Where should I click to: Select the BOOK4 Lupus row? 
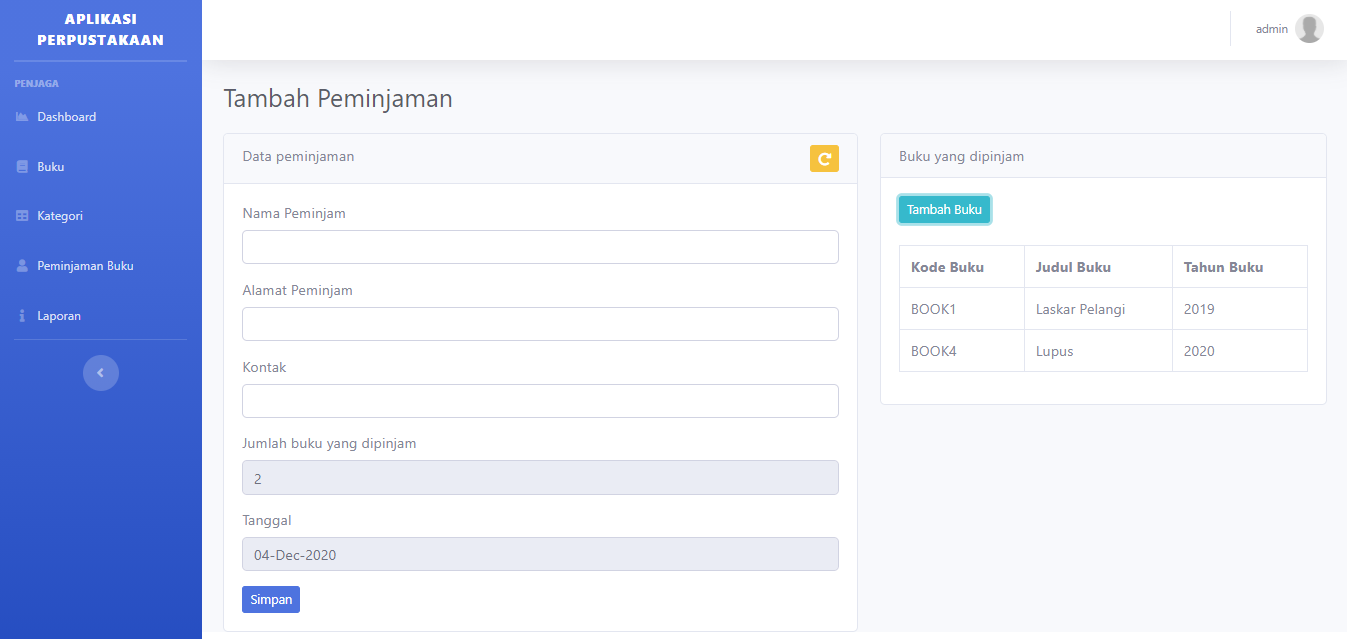tap(1103, 351)
